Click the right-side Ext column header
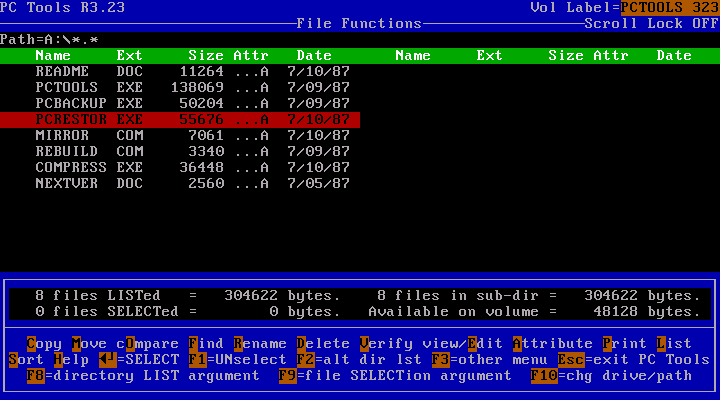 (x=489, y=56)
